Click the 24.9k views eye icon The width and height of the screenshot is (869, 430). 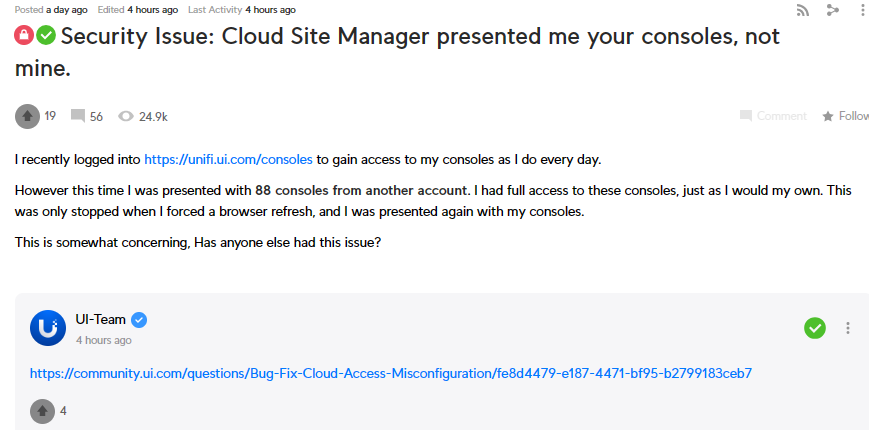coord(126,116)
